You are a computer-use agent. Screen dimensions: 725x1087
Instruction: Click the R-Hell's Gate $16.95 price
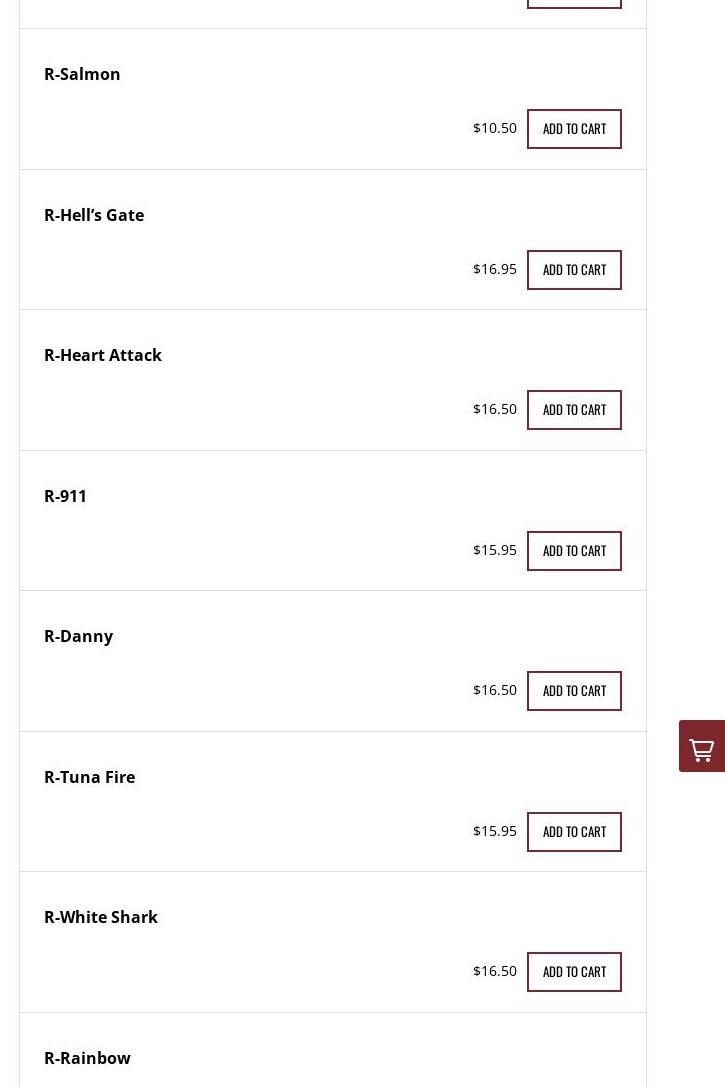point(495,269)
